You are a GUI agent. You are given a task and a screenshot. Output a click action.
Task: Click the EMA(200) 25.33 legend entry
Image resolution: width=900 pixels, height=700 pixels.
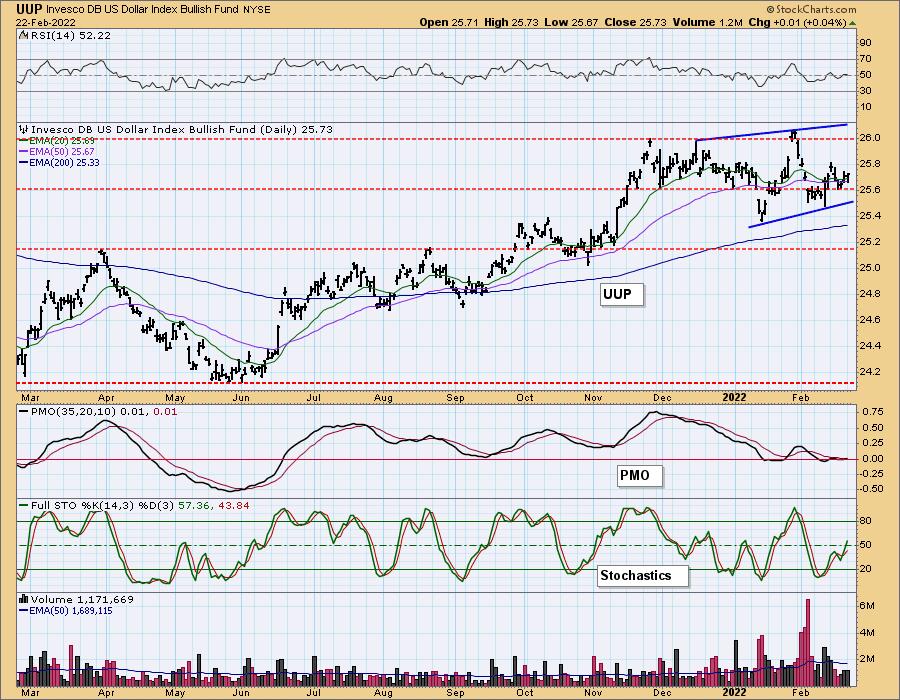59,162
